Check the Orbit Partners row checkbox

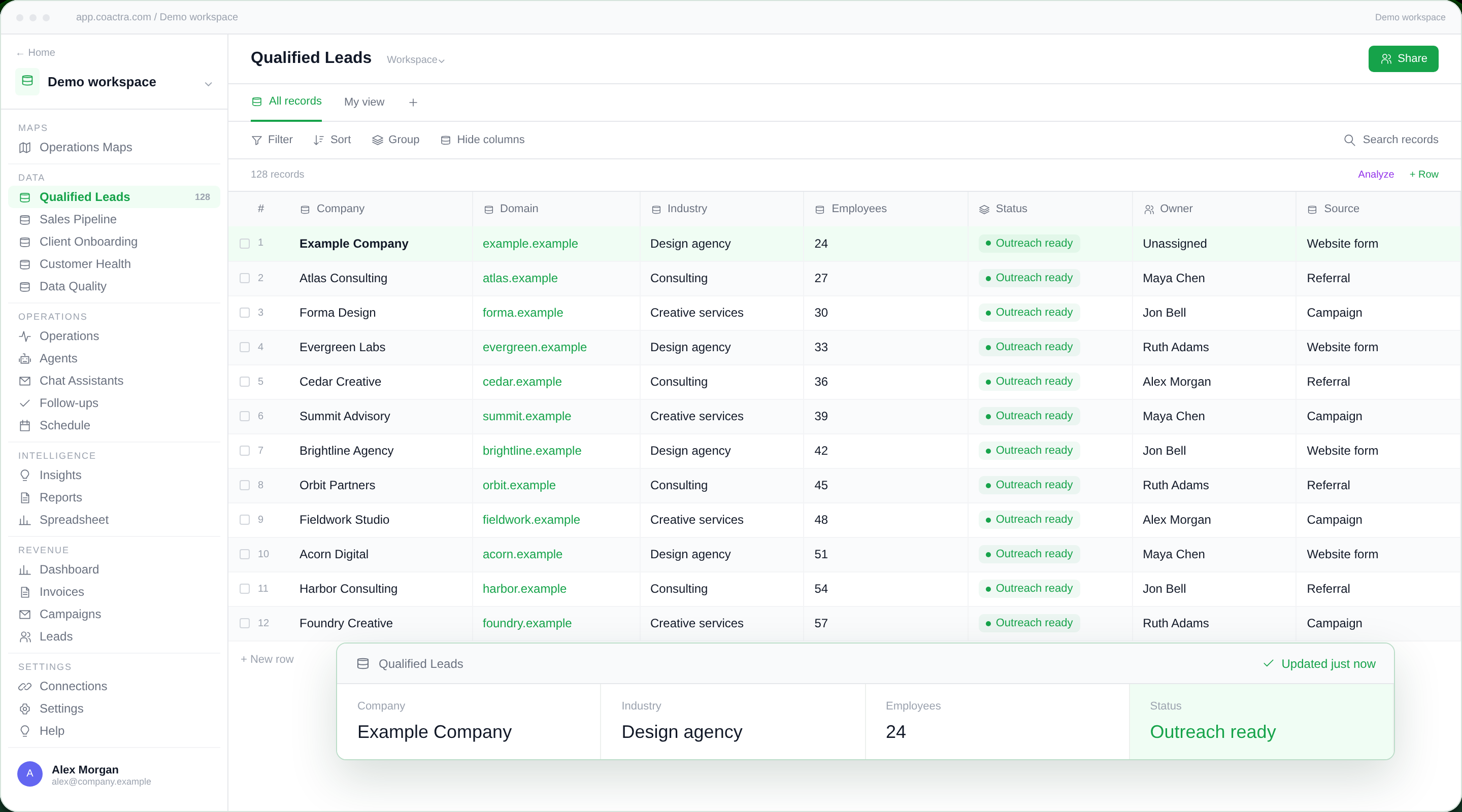coord(245,485)
